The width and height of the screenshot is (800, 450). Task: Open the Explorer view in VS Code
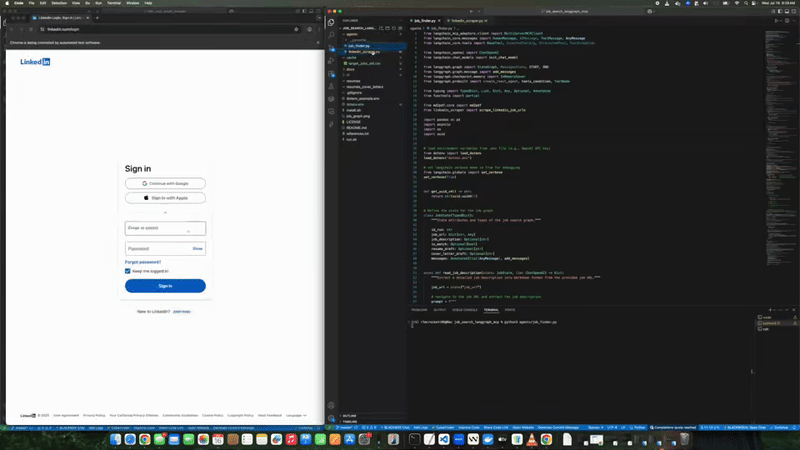[331, 22]
